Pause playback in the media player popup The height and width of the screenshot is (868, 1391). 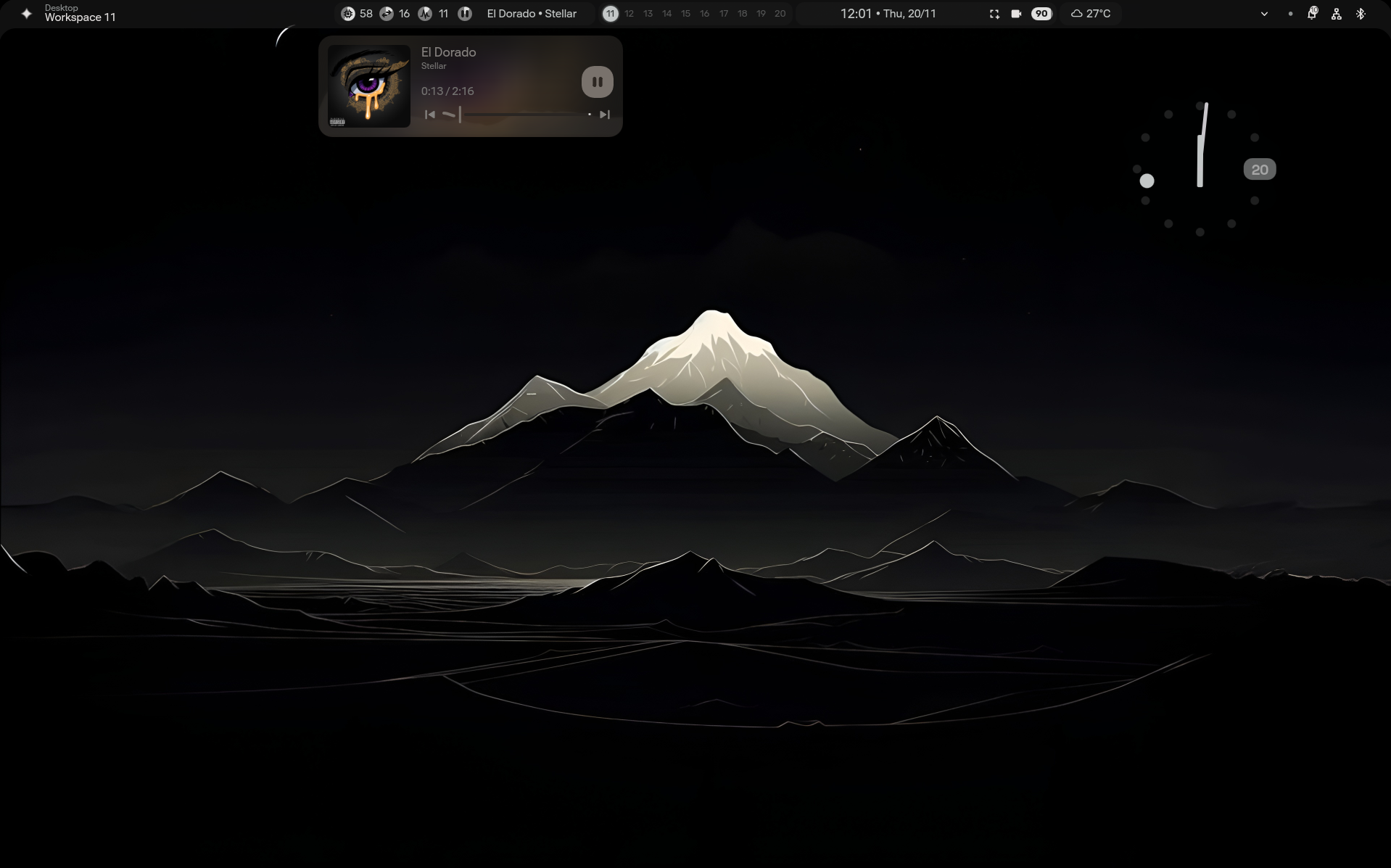coord(596,81)
